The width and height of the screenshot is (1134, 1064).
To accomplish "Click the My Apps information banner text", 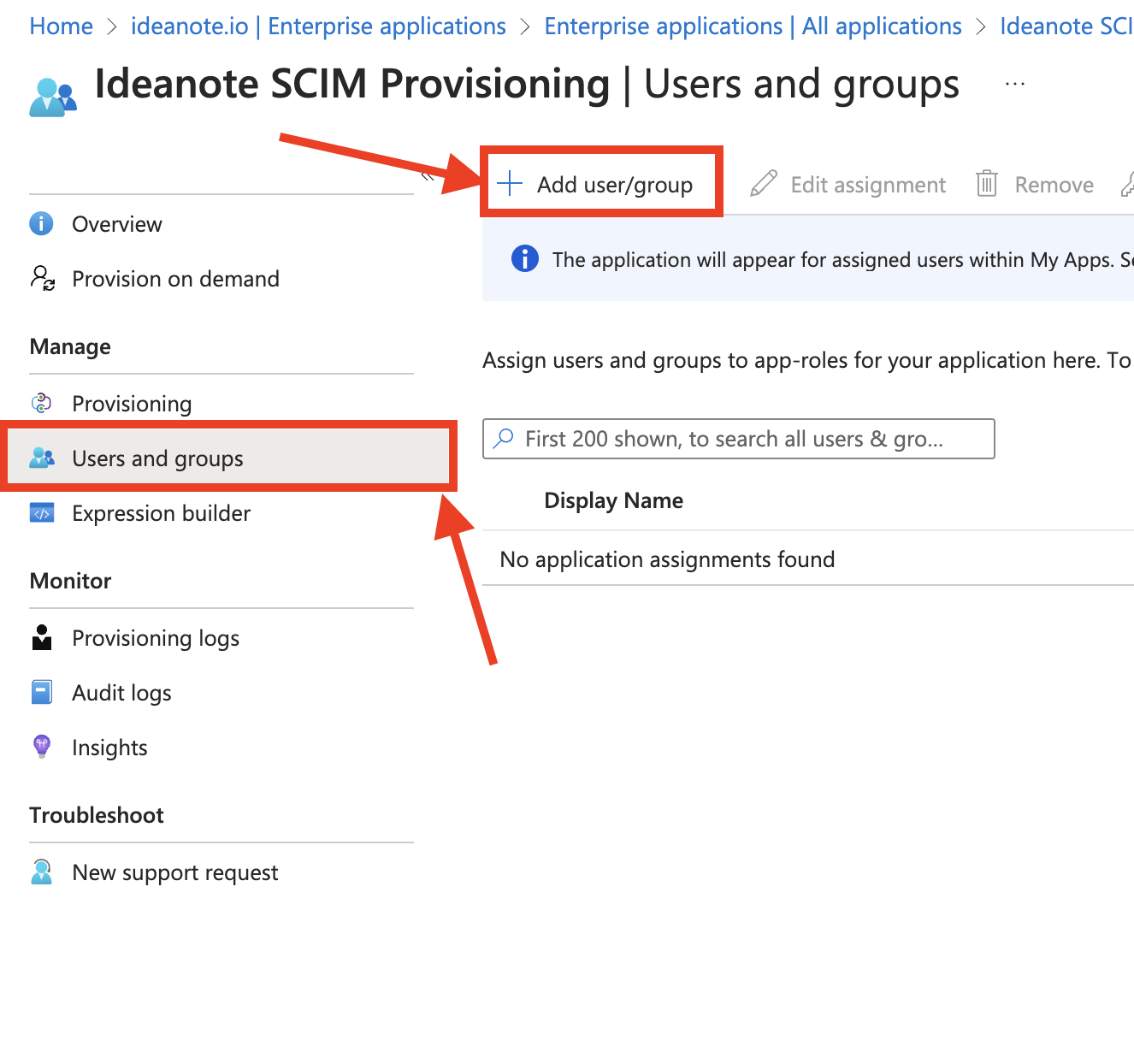I will click(x=843, y=259).
